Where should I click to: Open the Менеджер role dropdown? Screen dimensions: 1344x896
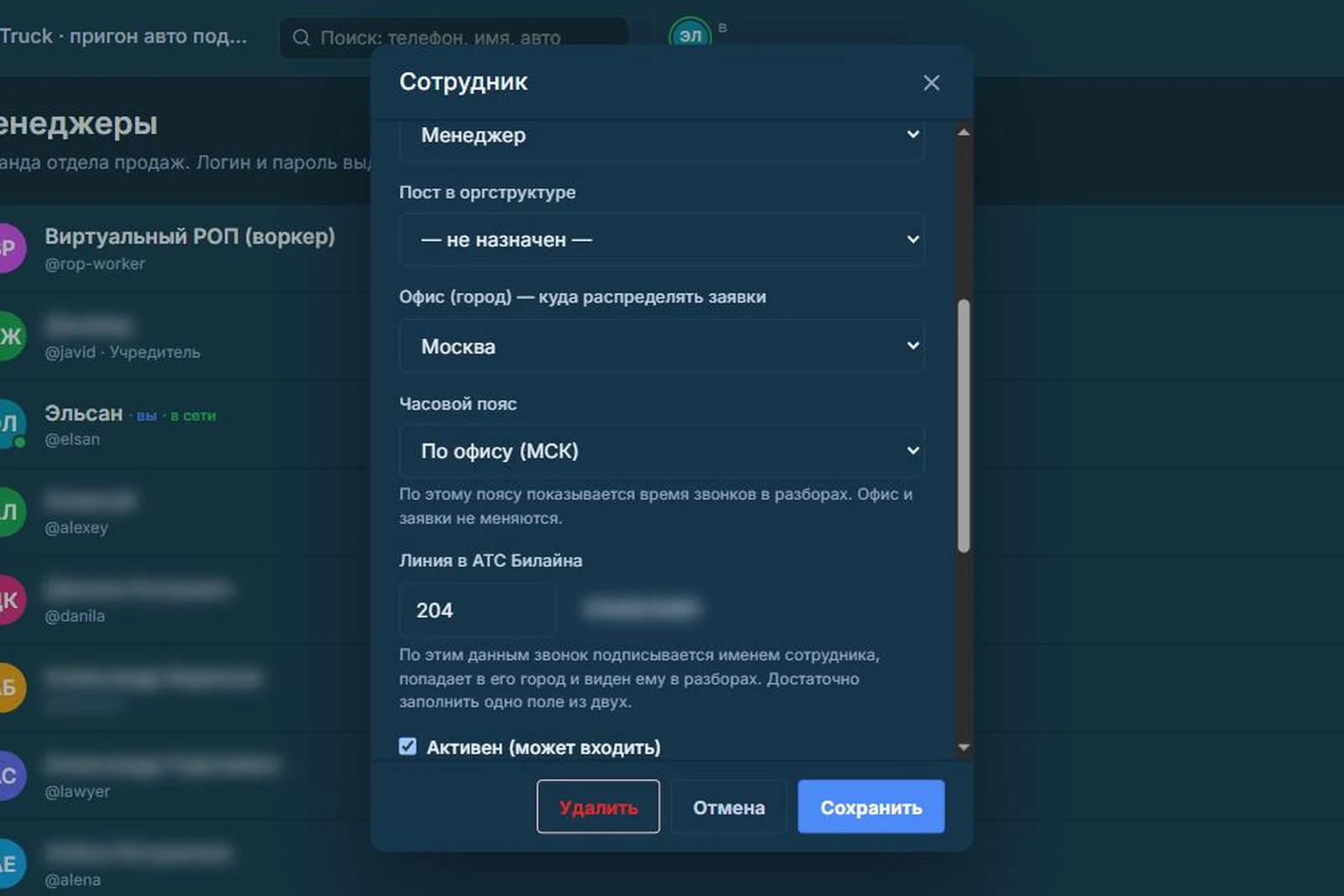pos(661,139)
